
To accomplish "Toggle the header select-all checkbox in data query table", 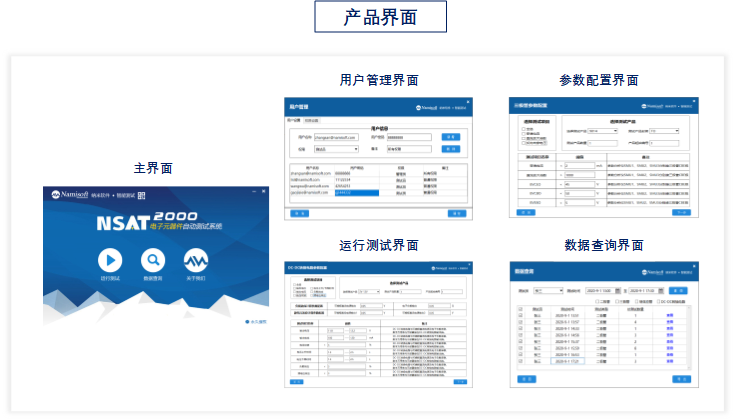I will pyautogui.click(x=520, y=309).
